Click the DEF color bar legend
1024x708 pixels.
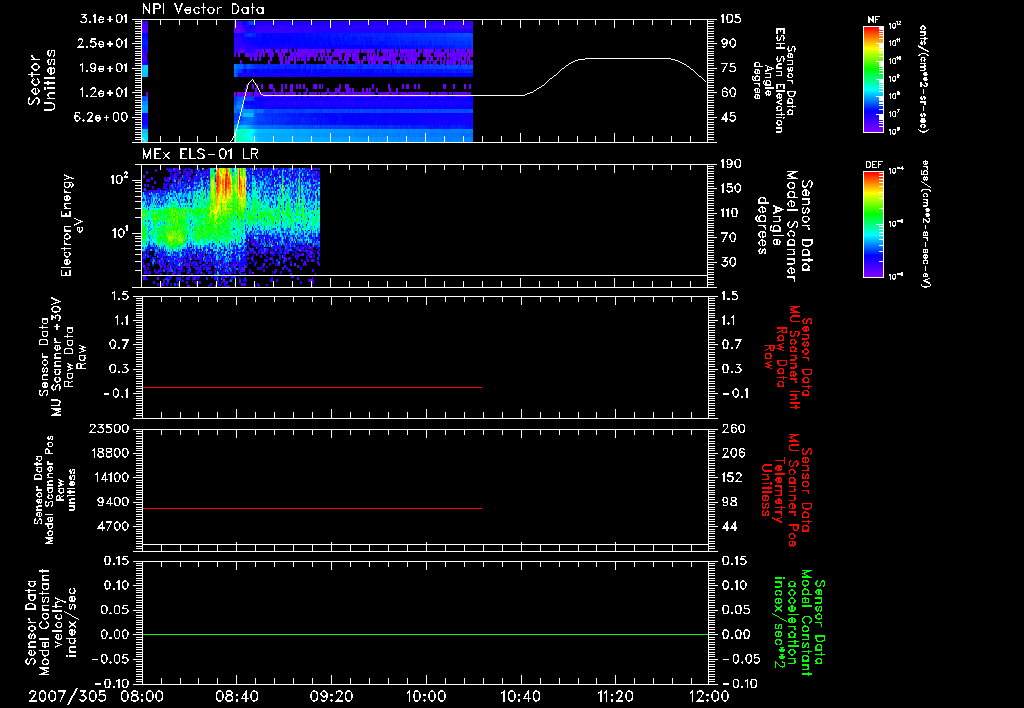tap(874, 224)
